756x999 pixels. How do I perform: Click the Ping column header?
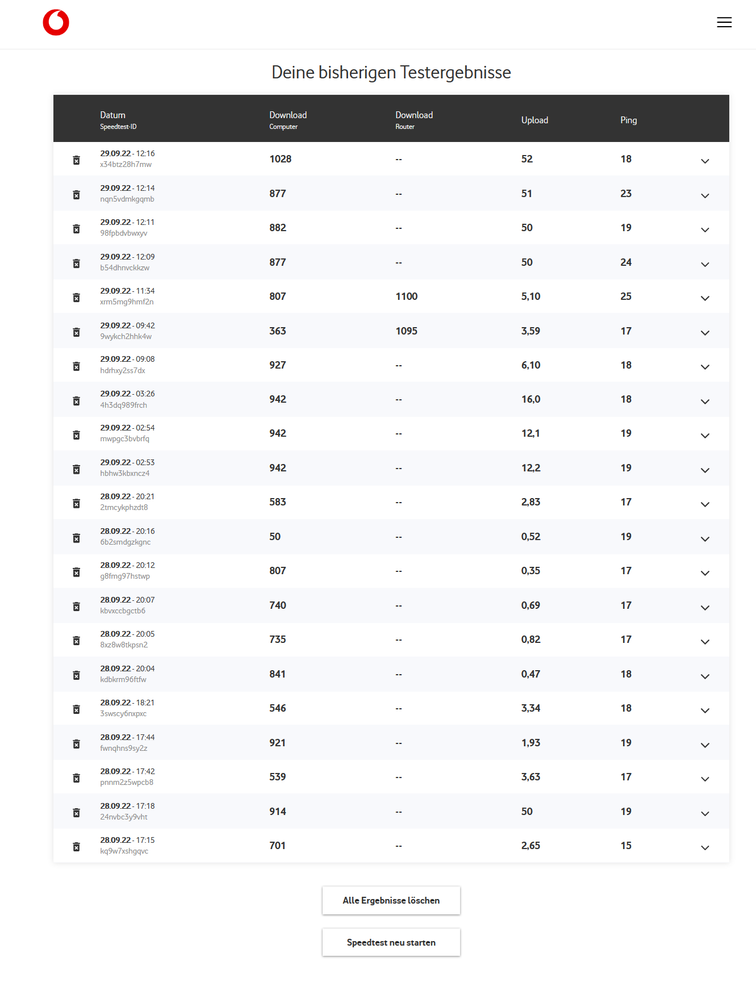(628, 120)
